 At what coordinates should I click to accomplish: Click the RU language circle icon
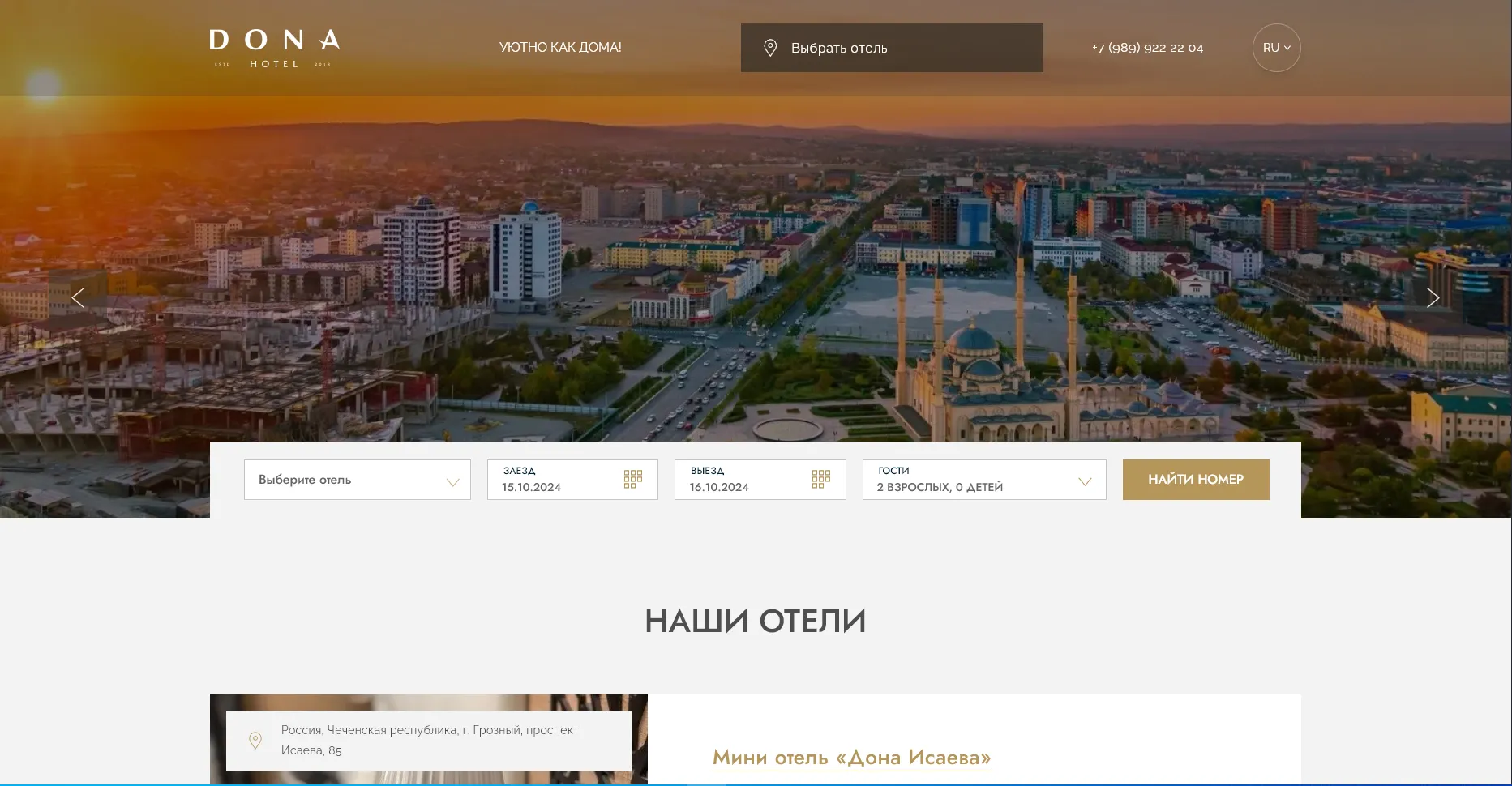point(1276,47)
